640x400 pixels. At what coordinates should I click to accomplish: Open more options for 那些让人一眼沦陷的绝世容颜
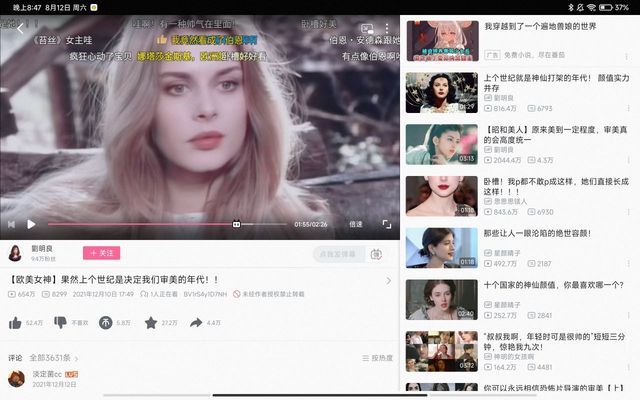[x=628, y=263]
